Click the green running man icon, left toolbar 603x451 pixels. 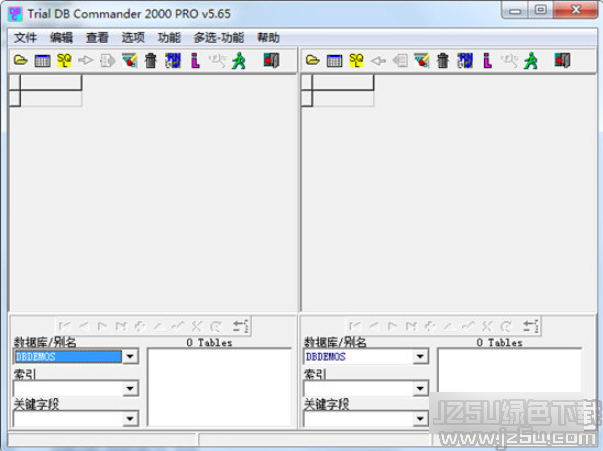[x=238, y=61]
